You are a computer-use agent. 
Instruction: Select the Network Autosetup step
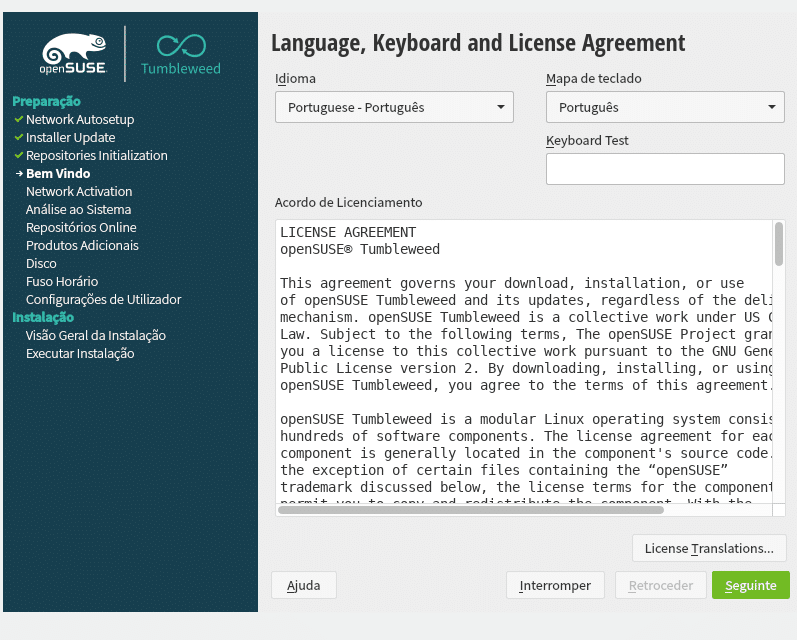tap(80, 119)
